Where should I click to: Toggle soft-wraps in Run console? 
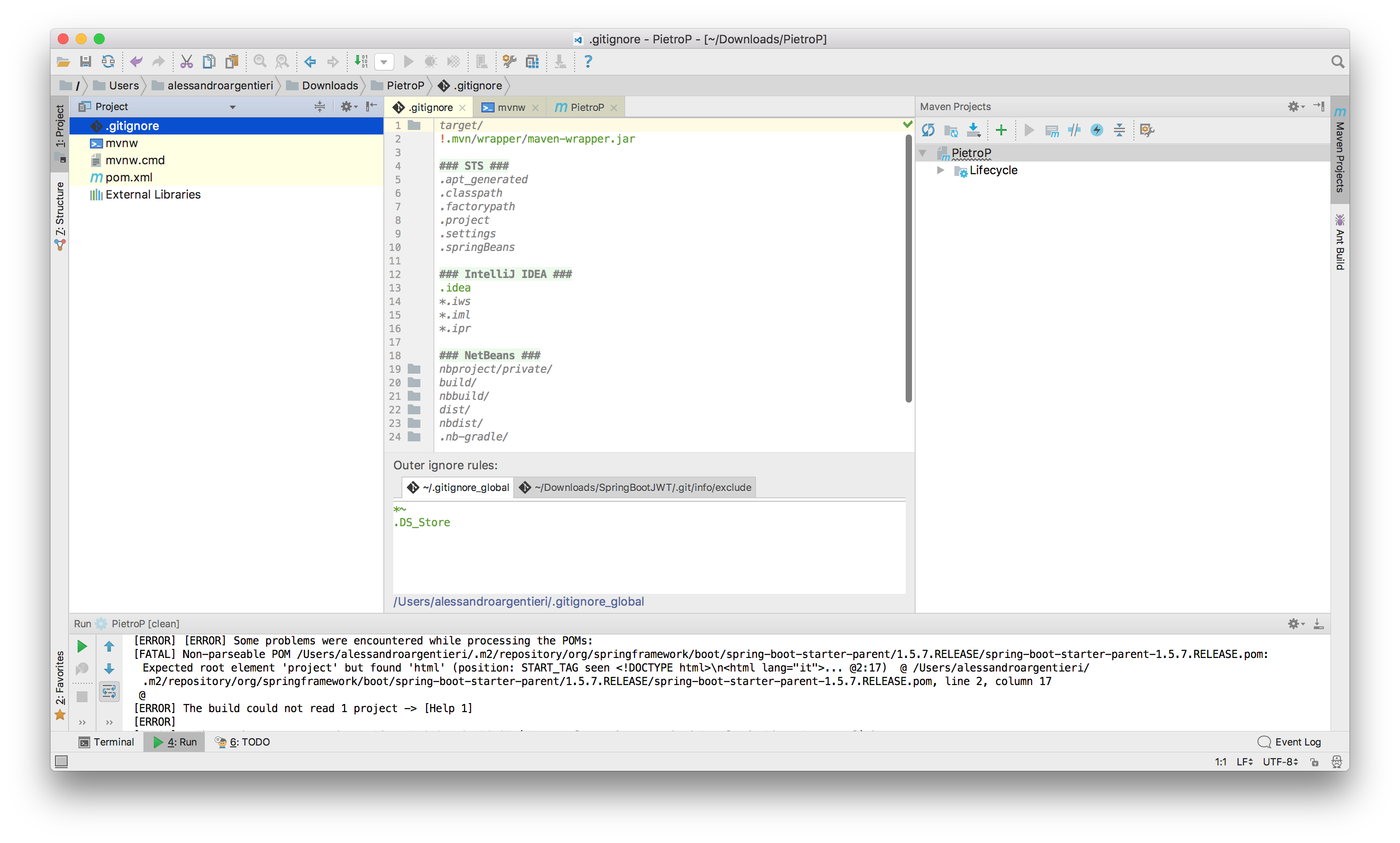109,691
